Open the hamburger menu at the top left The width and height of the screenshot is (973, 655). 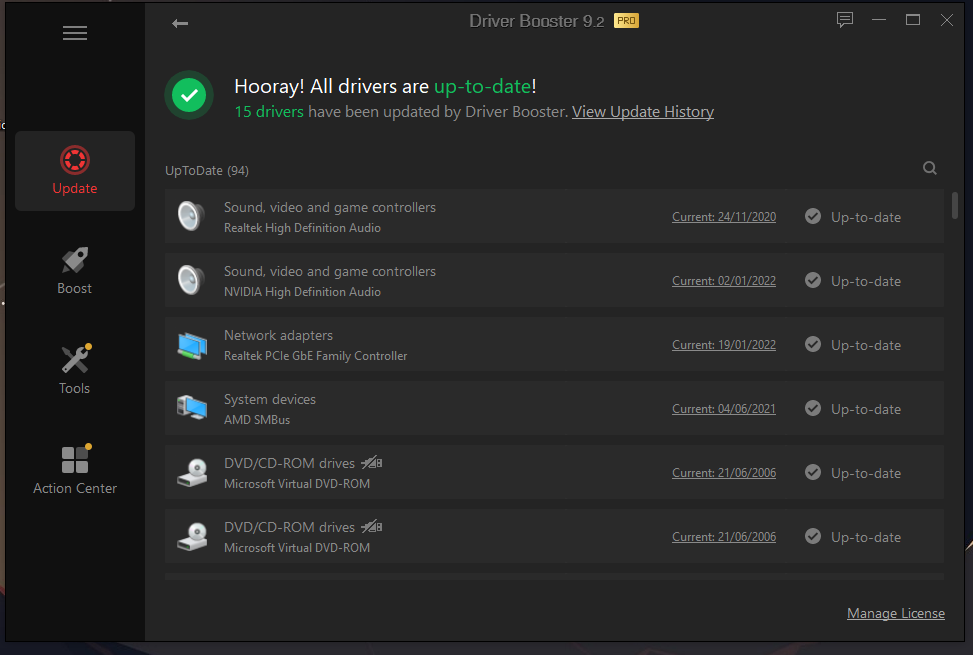click(74, 33)
